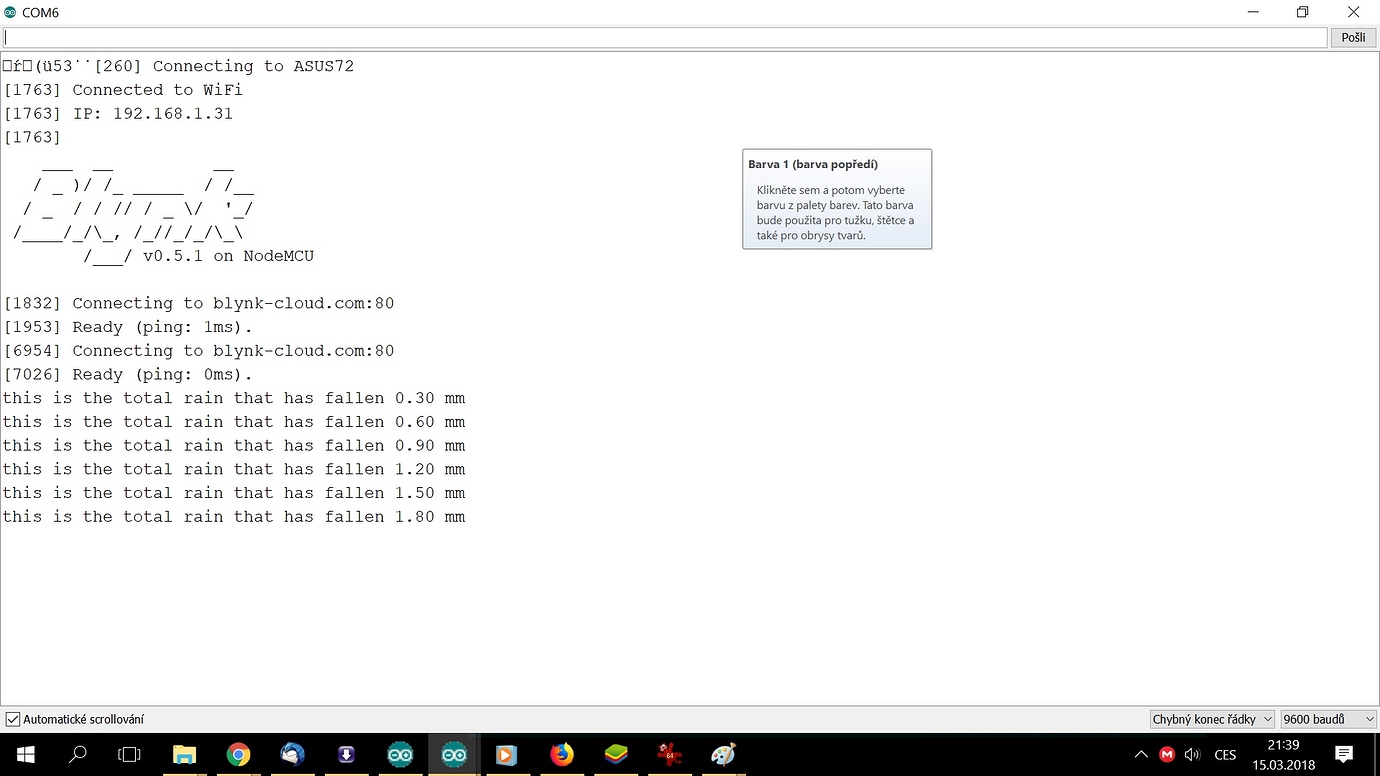This screenshot has width=1380, height=776.
Task: Open Google Chrome from the taskbar
Action: pyautogui.click(x=239, y=755)
